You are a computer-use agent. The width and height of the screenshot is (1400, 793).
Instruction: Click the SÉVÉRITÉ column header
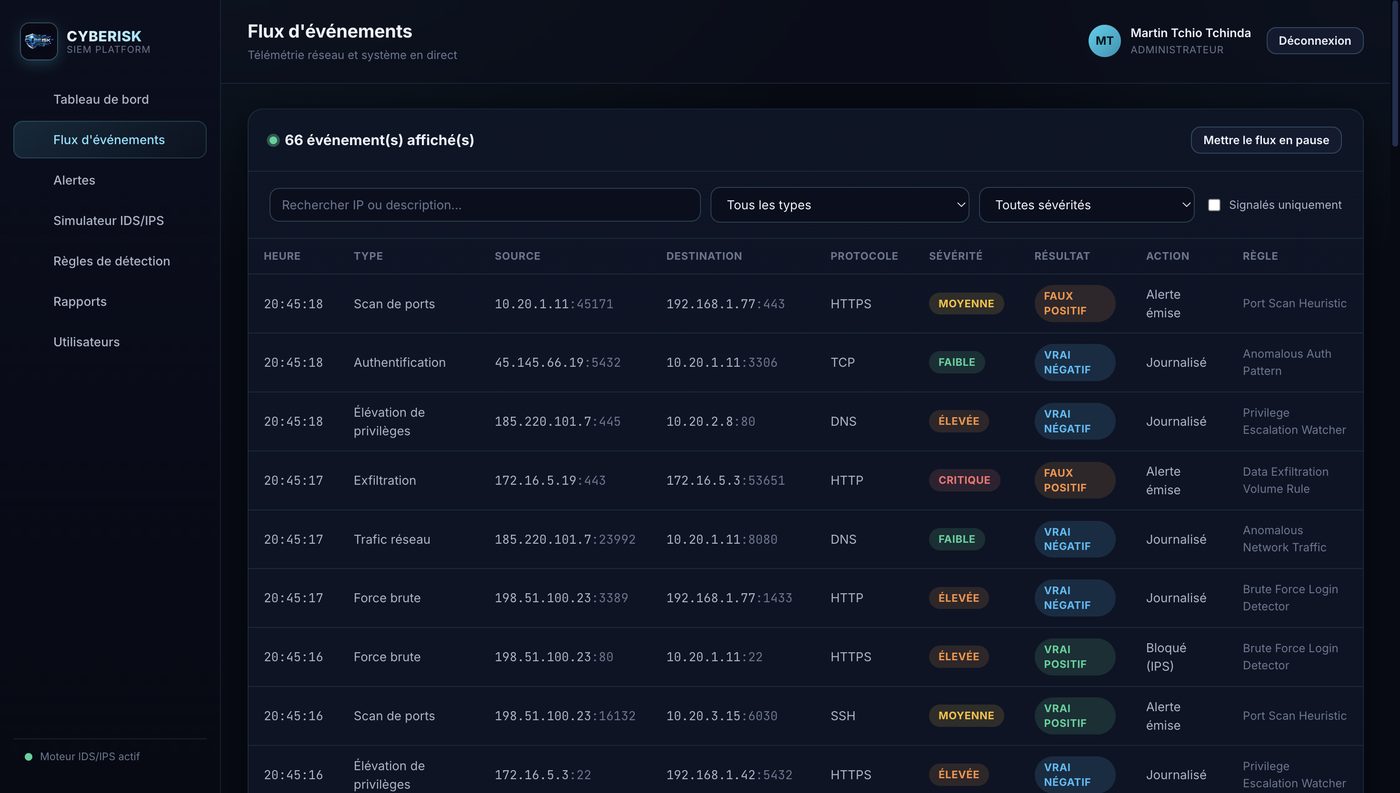(955, 256)
